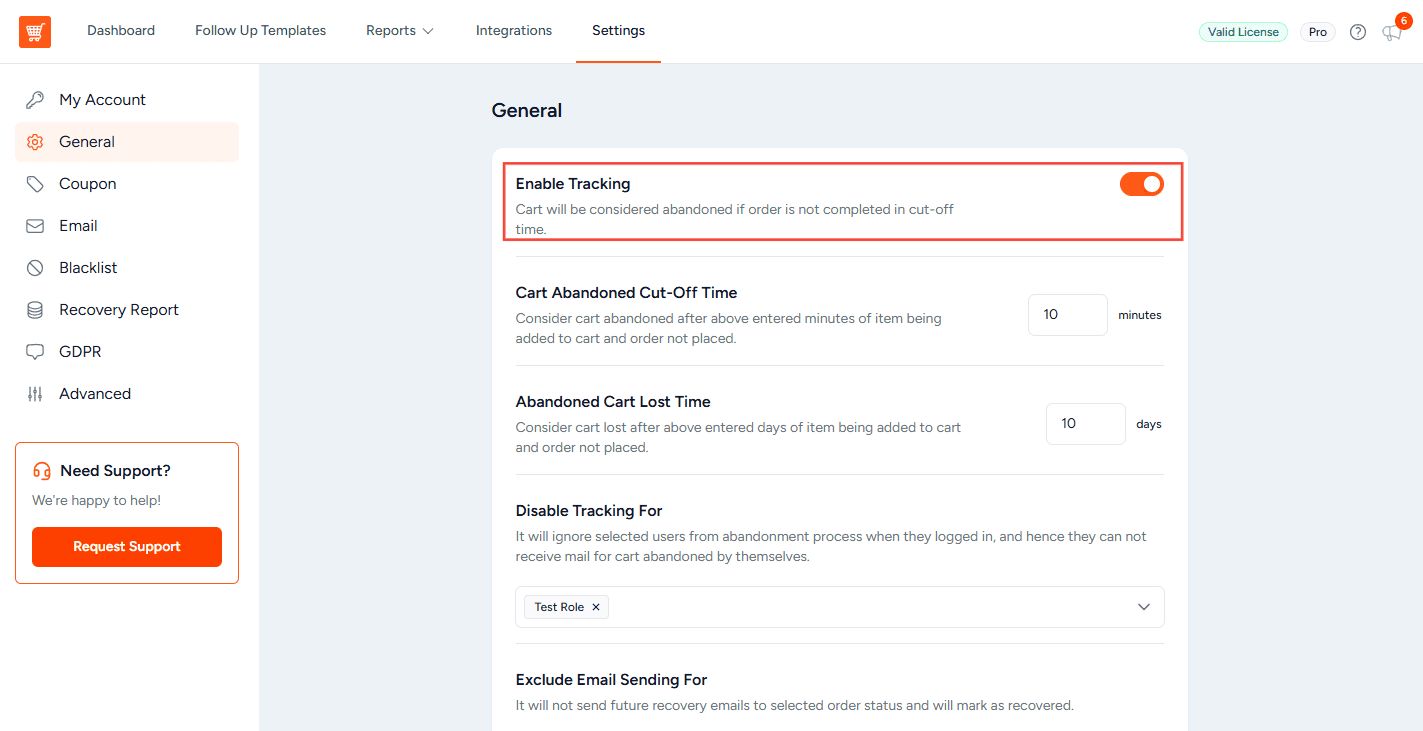Open Follow Up Templates tab
Viewport: 1423px width, 731px height.
[260, 31]
